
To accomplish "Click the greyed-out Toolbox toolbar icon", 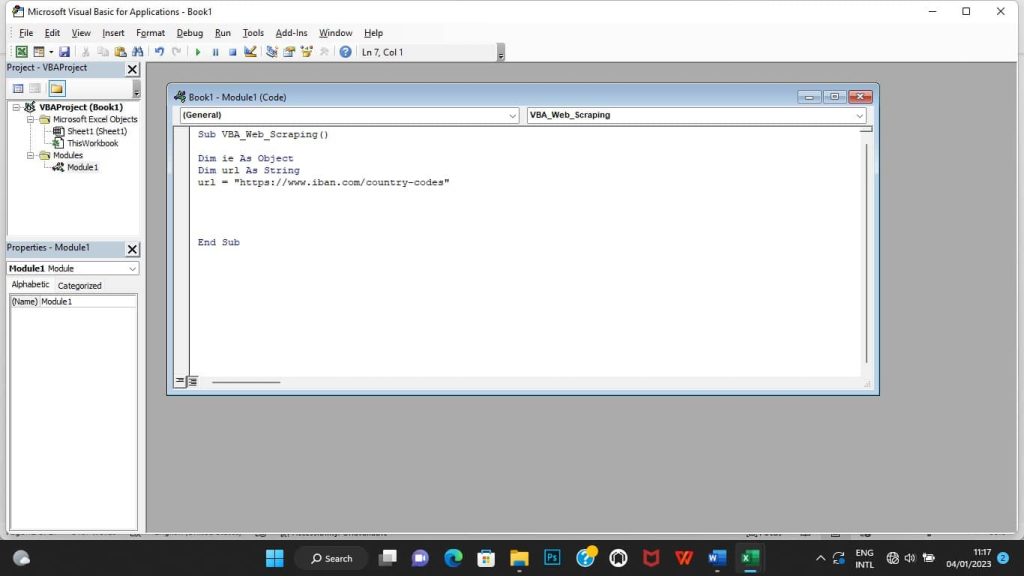I will 324,52.
